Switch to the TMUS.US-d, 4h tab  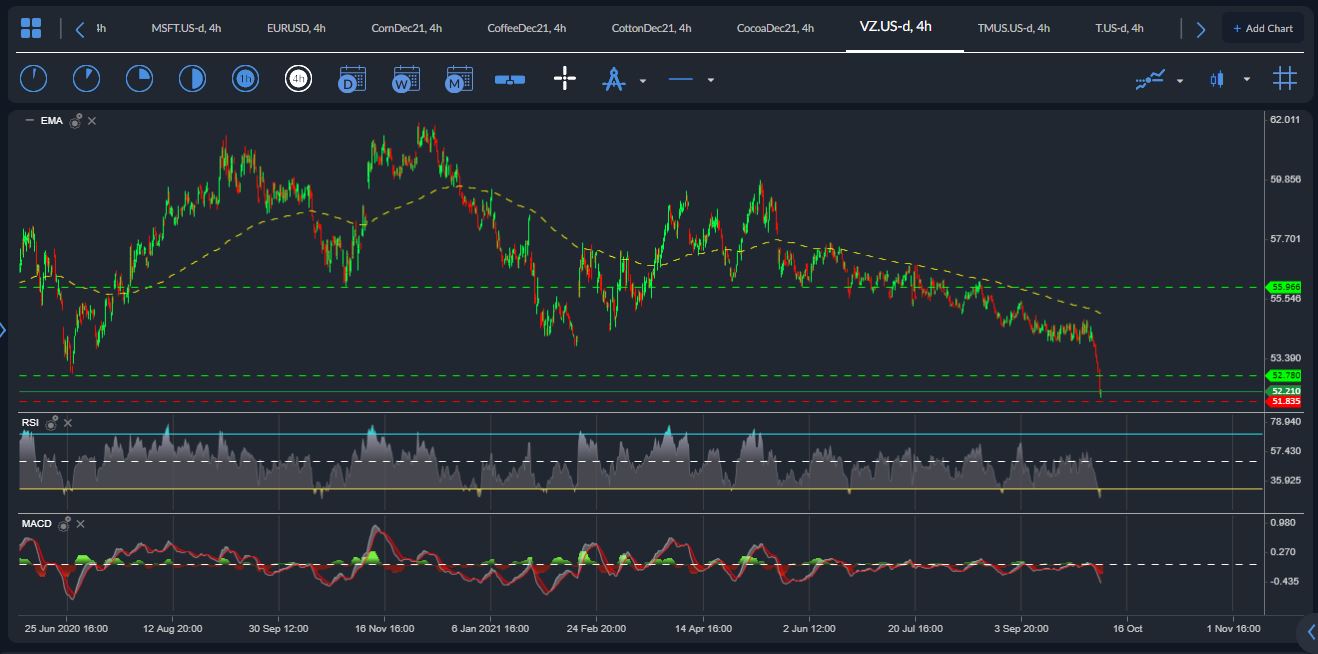1013,28
